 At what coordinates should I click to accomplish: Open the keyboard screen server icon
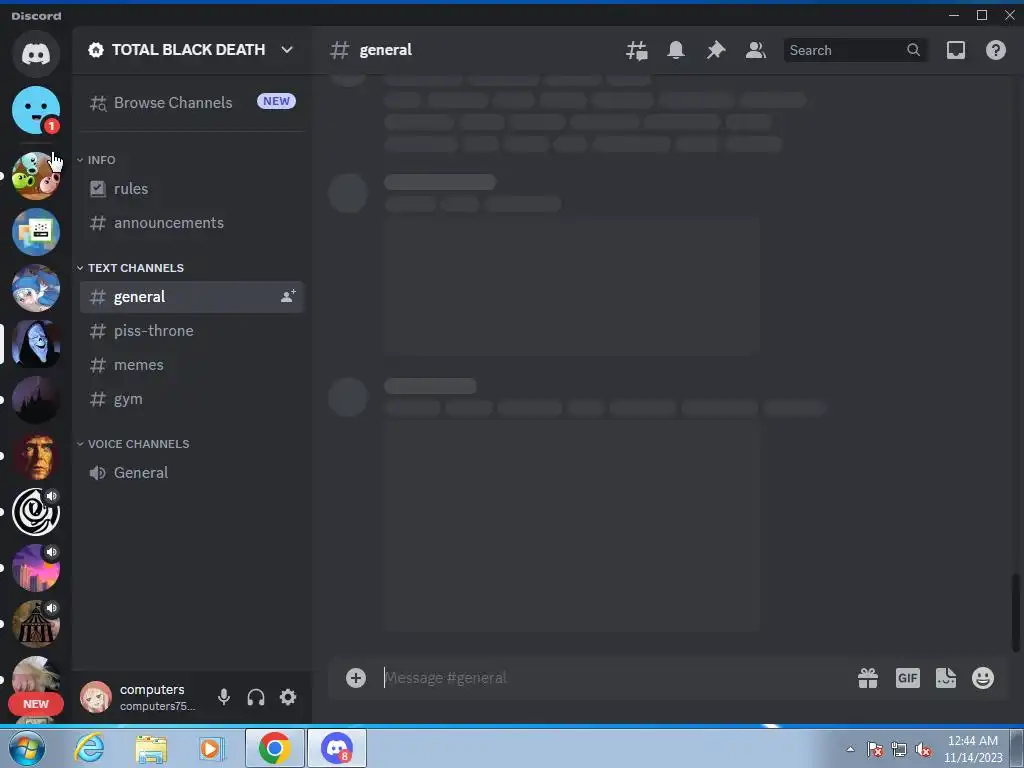click(x=36, y=232)
